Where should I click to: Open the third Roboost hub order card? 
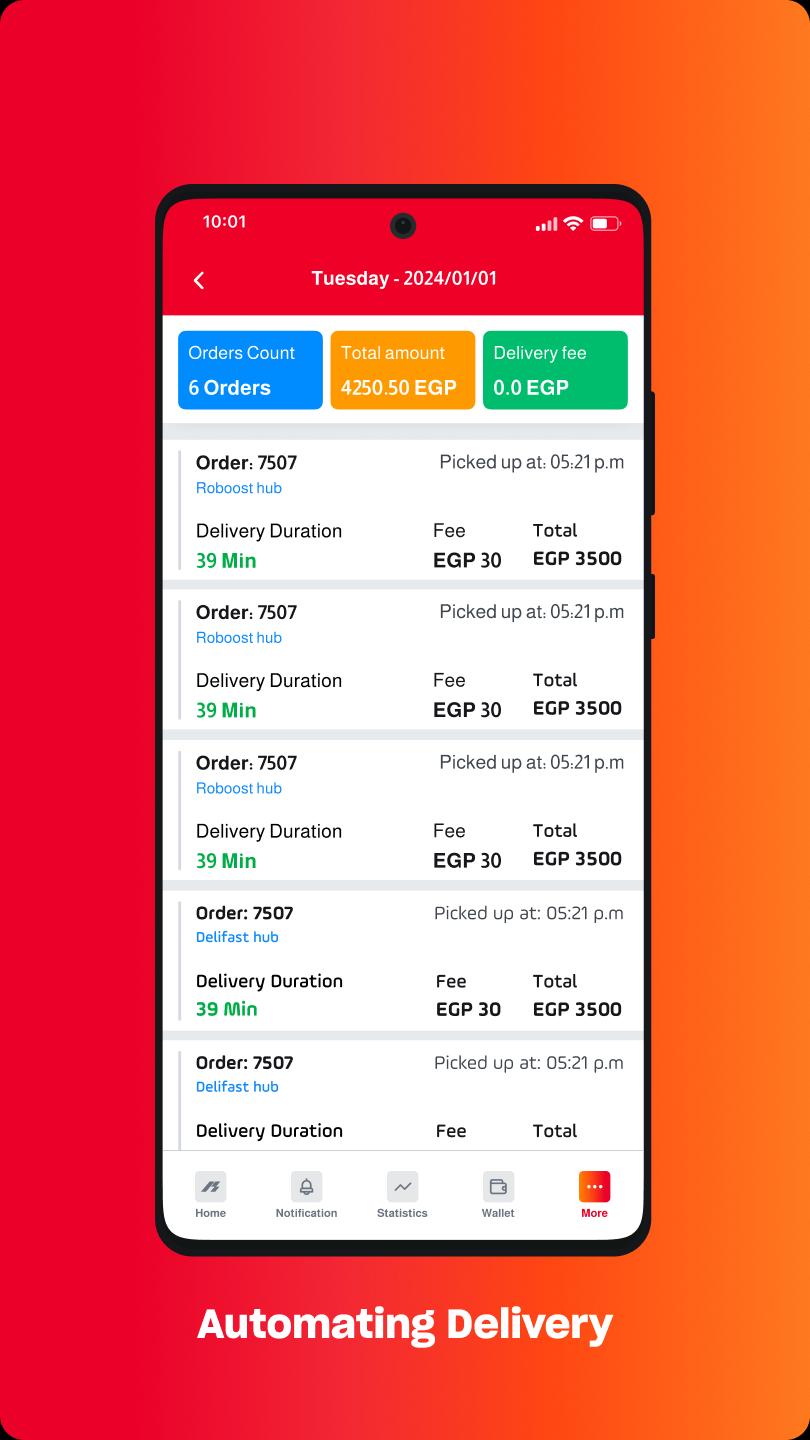[403, 810]
